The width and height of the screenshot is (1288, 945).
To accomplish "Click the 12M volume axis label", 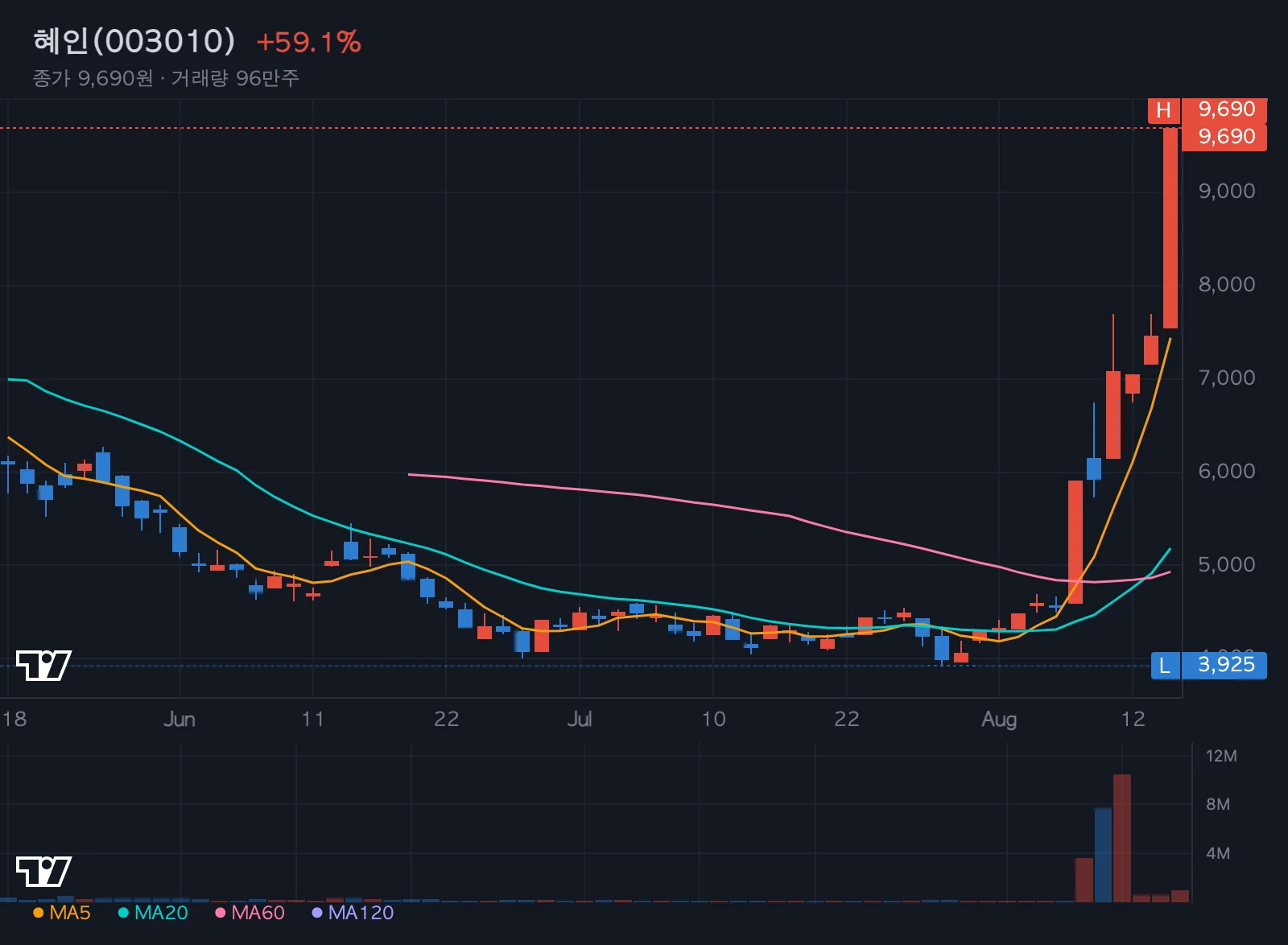I will pyautogui.click(x=1221, y=756).
